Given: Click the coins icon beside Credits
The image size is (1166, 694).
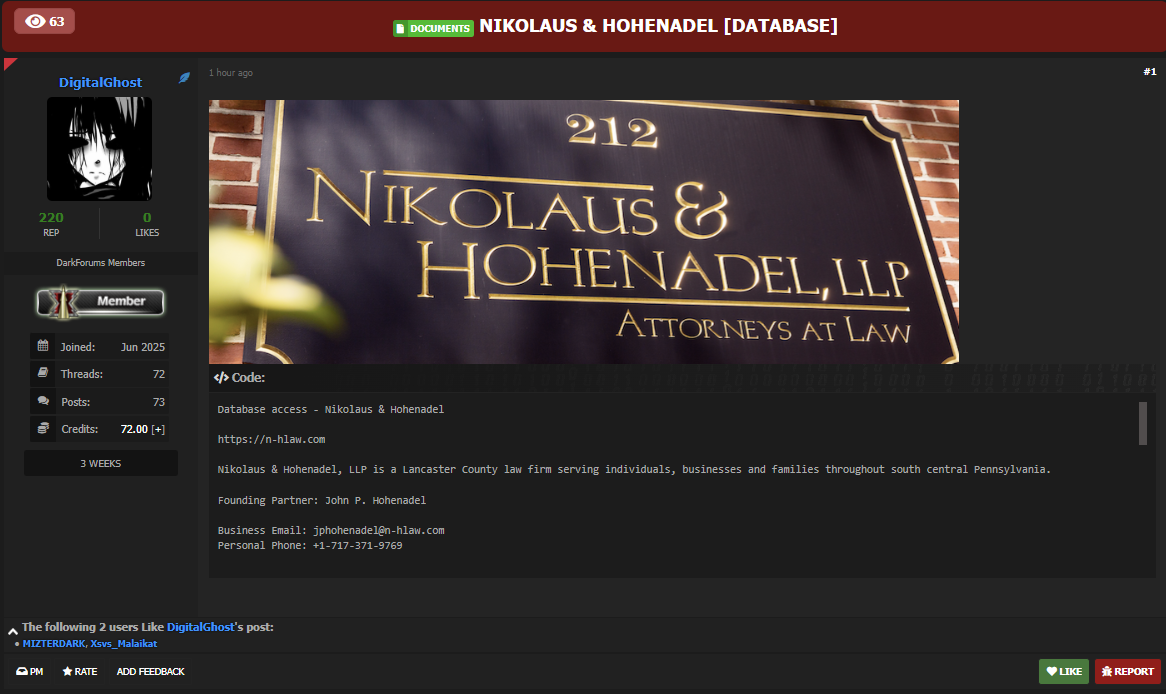Looking at the screenshot, I should pos(43,428).
